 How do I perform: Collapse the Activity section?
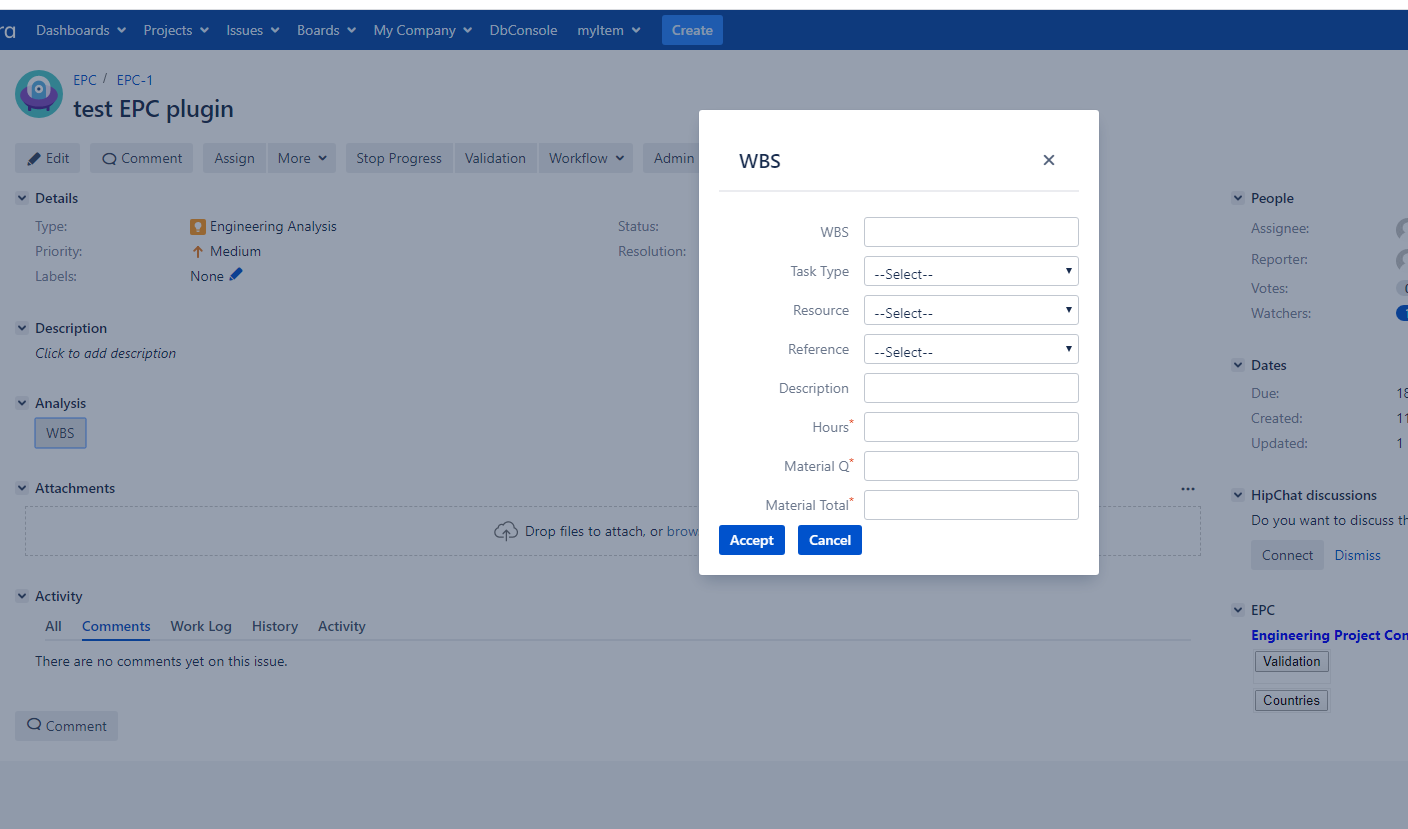(22, 596)
